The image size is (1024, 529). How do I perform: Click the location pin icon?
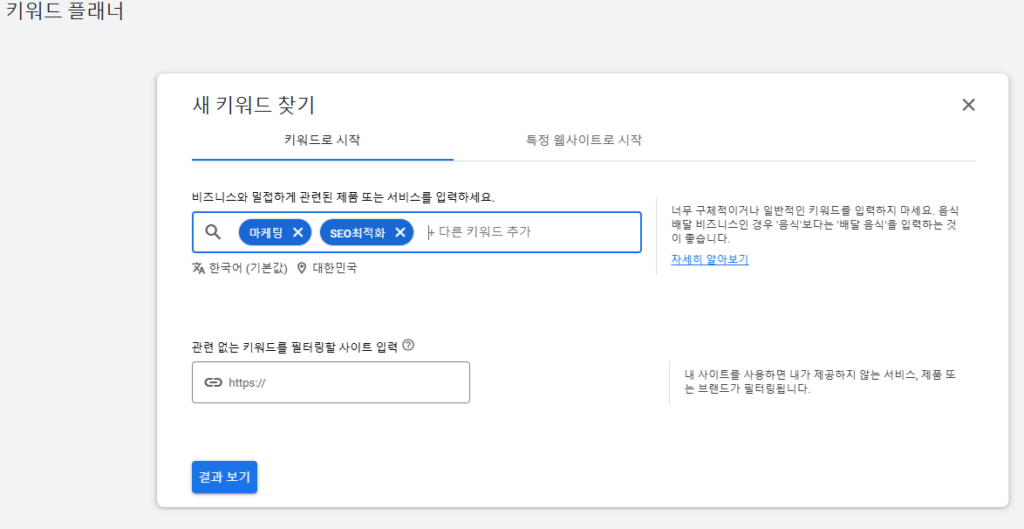[x=302, y=268]
